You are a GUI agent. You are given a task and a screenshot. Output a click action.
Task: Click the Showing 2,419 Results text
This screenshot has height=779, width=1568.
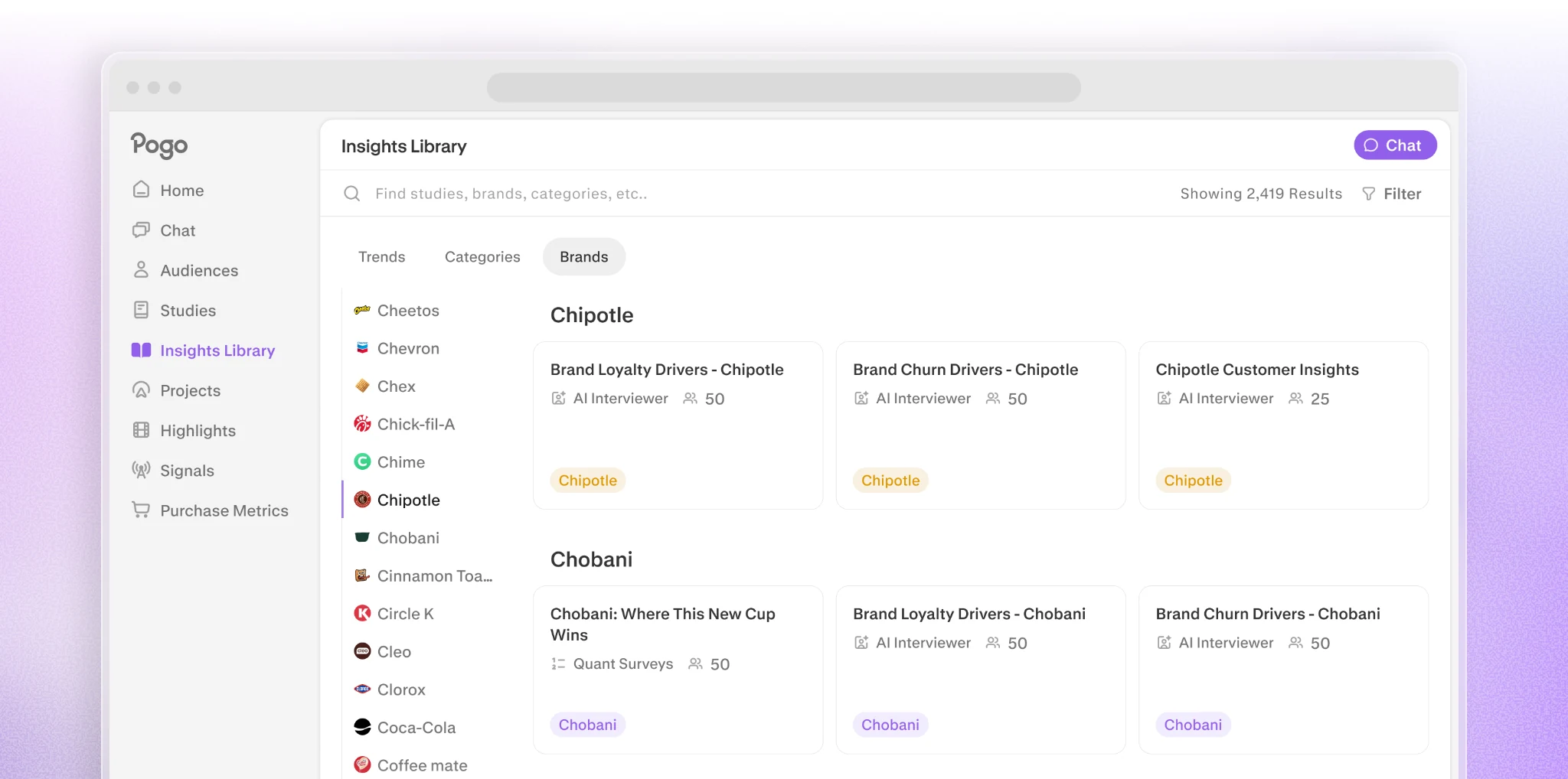tap(1260, 194)
